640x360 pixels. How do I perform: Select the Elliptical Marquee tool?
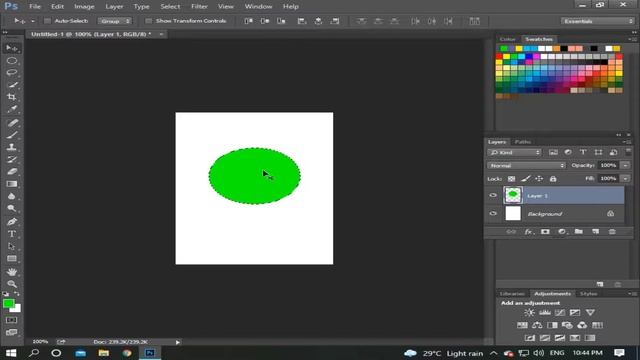point(12,61)
